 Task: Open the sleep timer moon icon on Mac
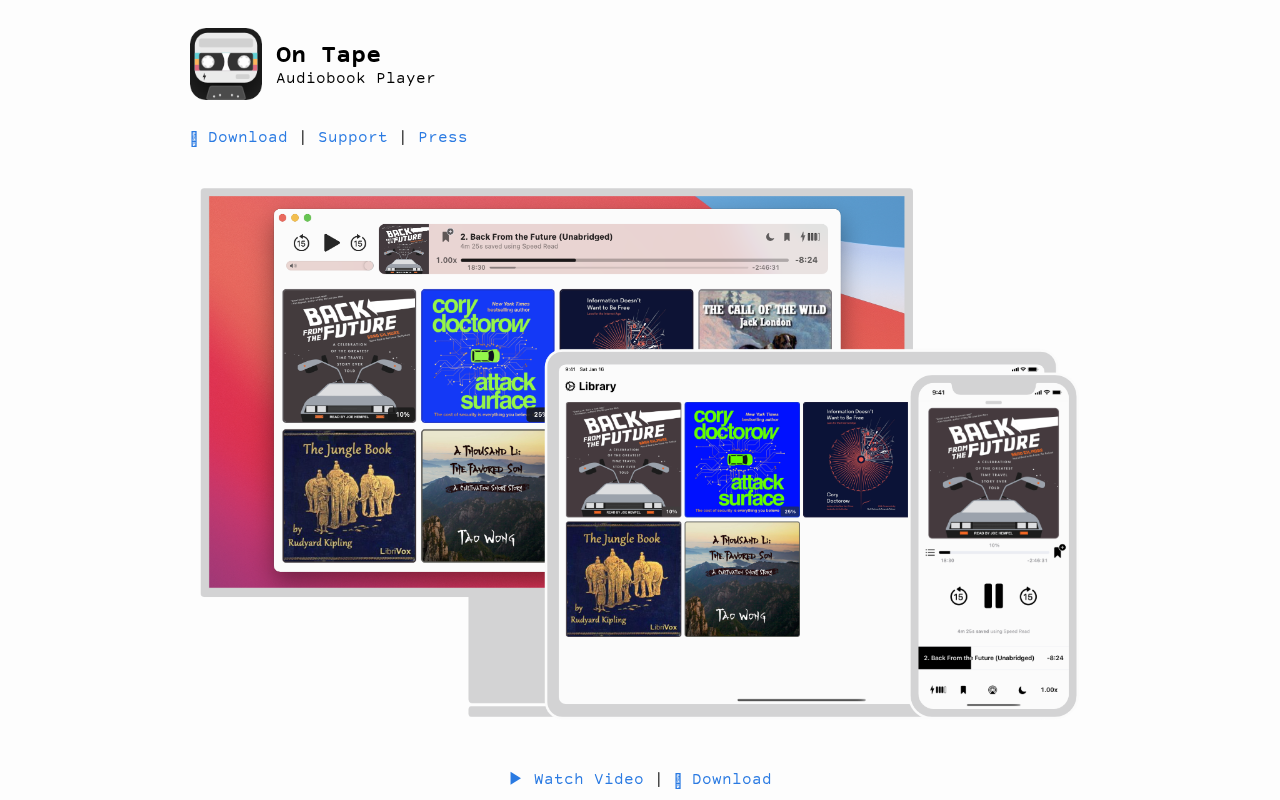(x=770, y=237)
